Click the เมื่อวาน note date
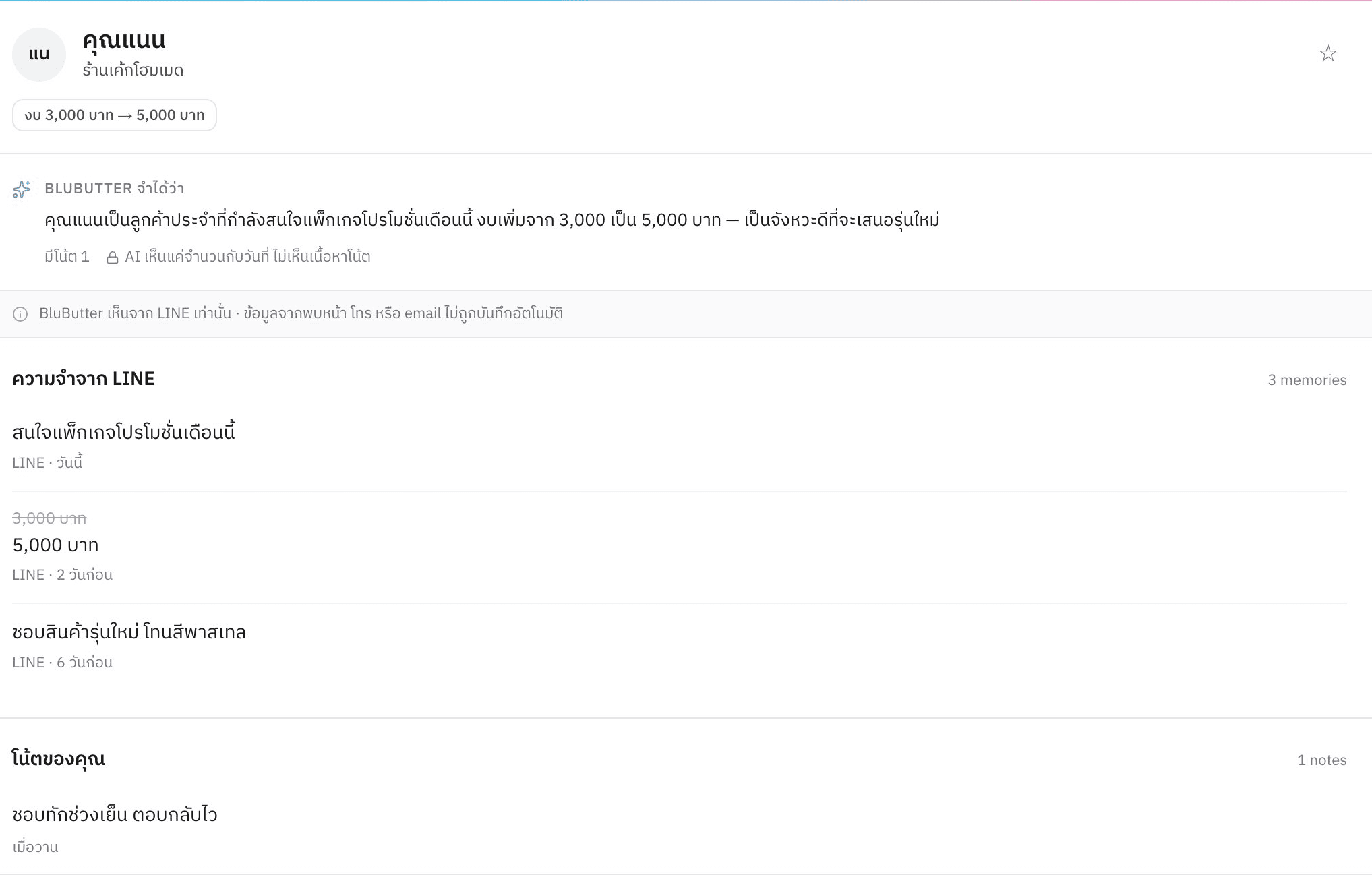 pyautogui.click(x=35, y=847)
